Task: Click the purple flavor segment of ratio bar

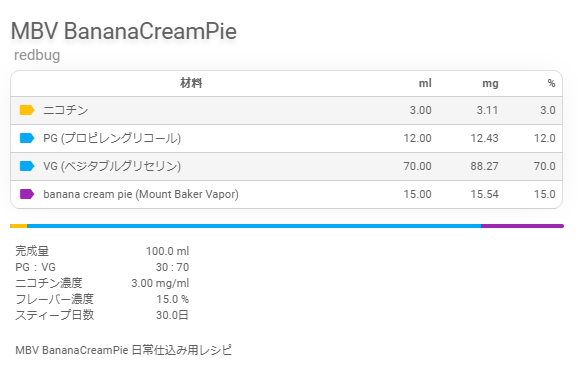Action: coord(522,226)
